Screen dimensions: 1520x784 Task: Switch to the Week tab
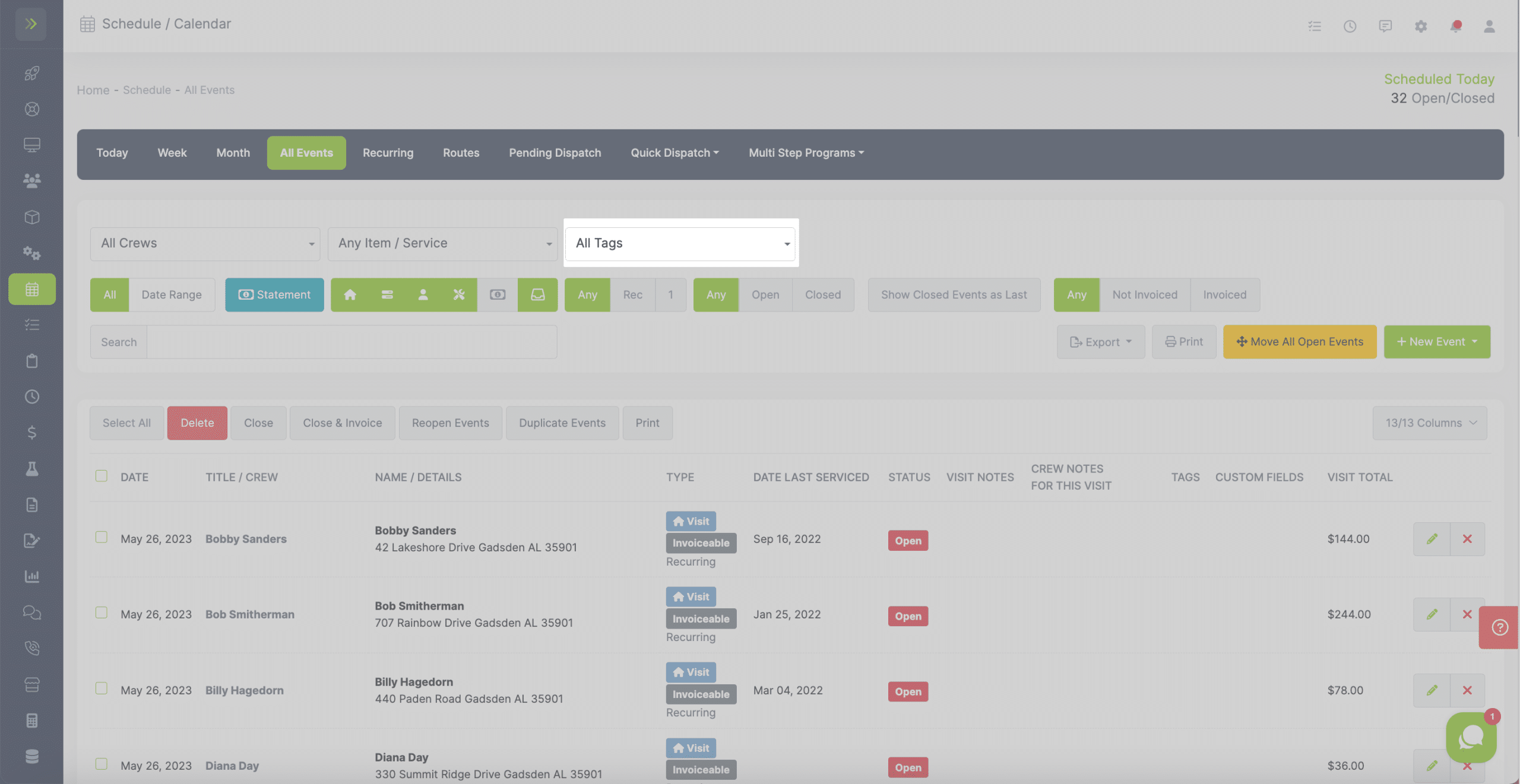coord(172,153)
